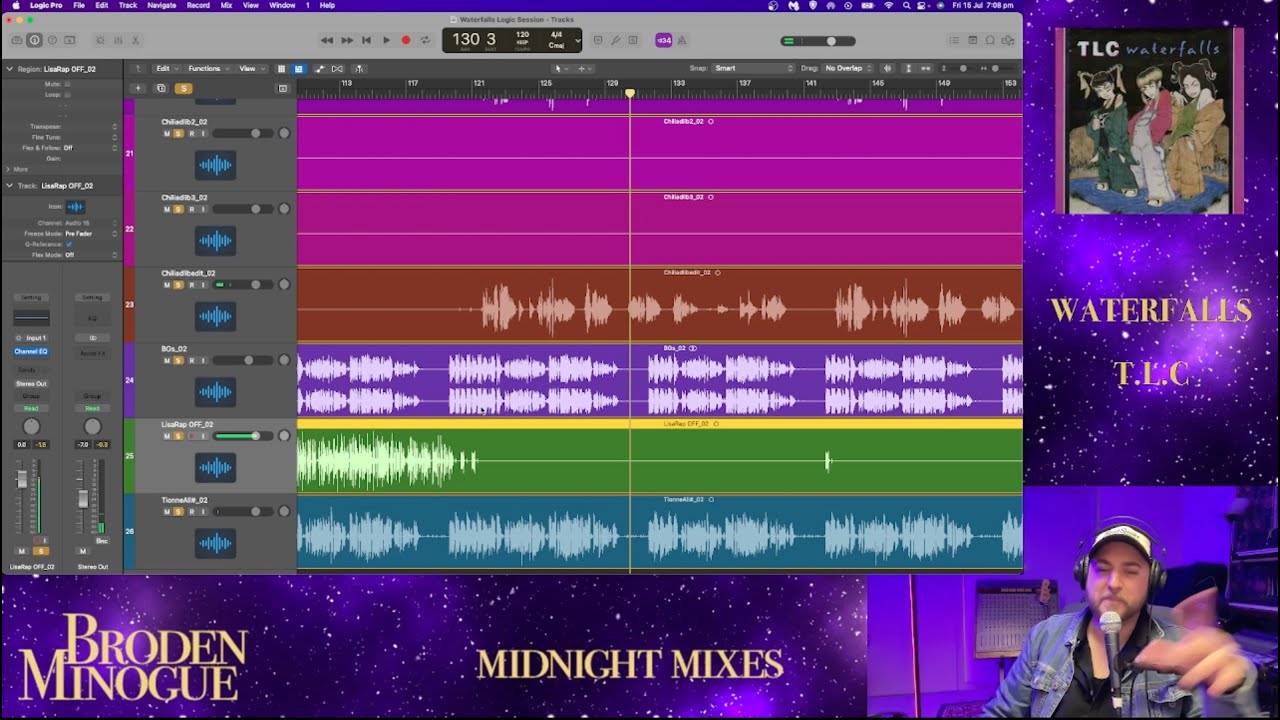Open LCD display mode dropdown arrow
The image size is (1280, 720).
577,40
